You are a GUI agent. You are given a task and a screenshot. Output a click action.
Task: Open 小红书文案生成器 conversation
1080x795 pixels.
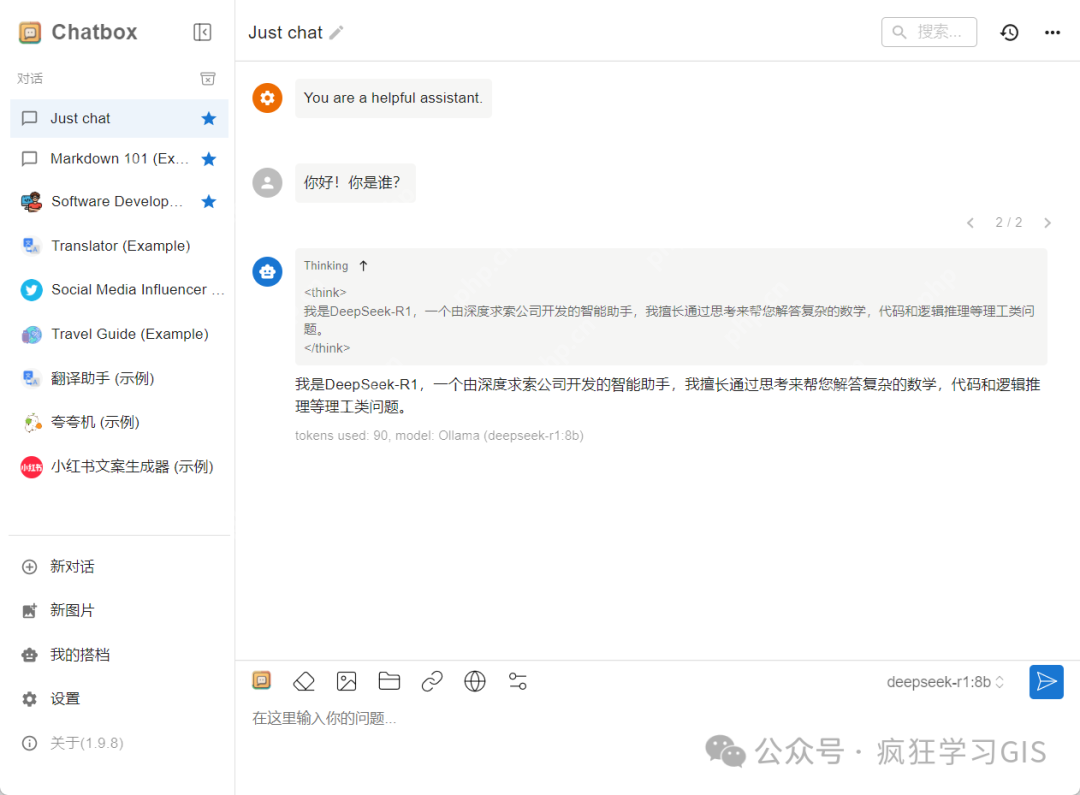[119, 466]
